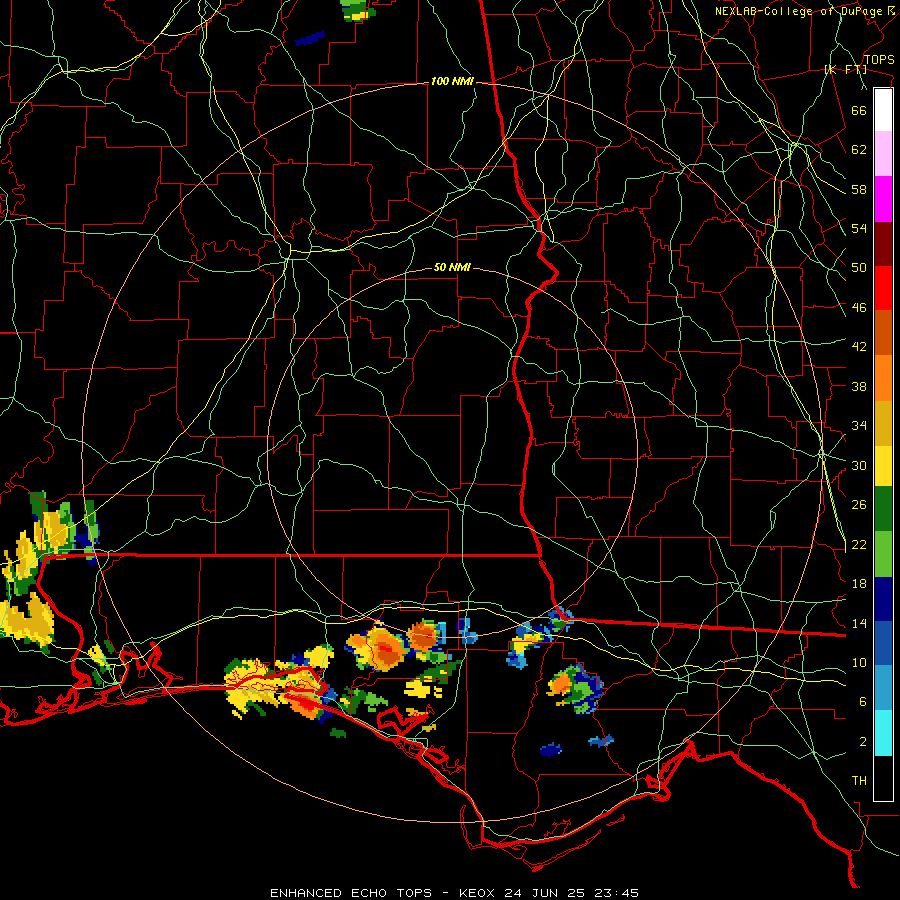Click the yellow 34 kft legend swatch
Image resolution: width=900 pixels, height=900 pixels.
pyautogui.click(x=883, y=465)
